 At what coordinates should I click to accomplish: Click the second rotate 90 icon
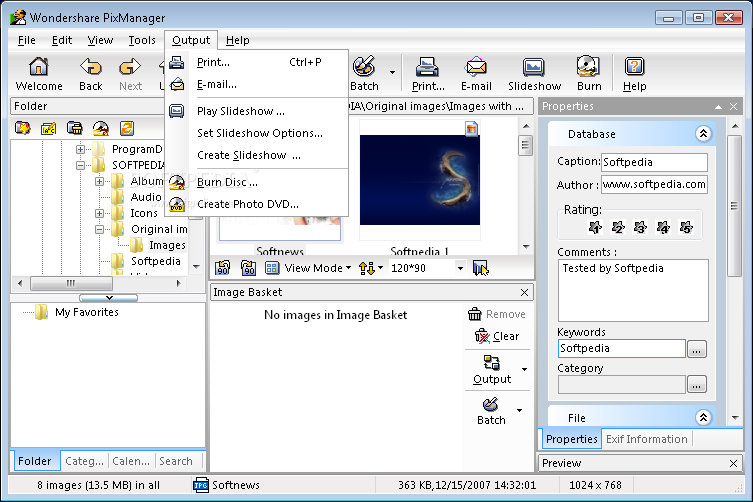click(x=248, y=268)
